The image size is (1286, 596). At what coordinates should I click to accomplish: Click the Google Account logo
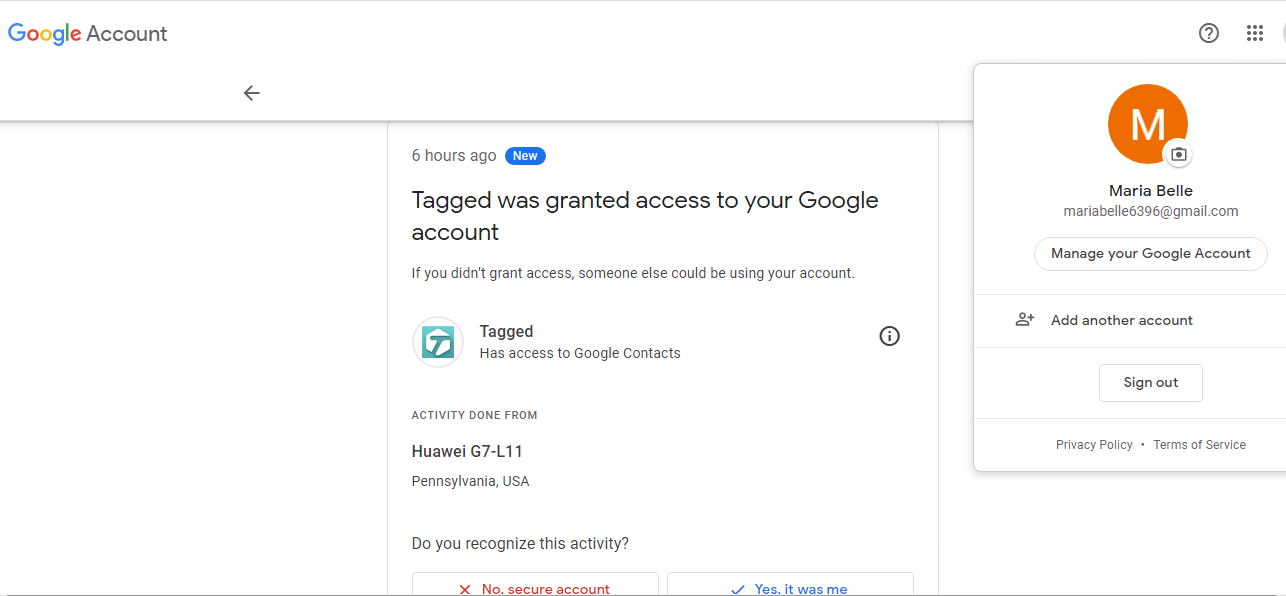coord(88,34)
